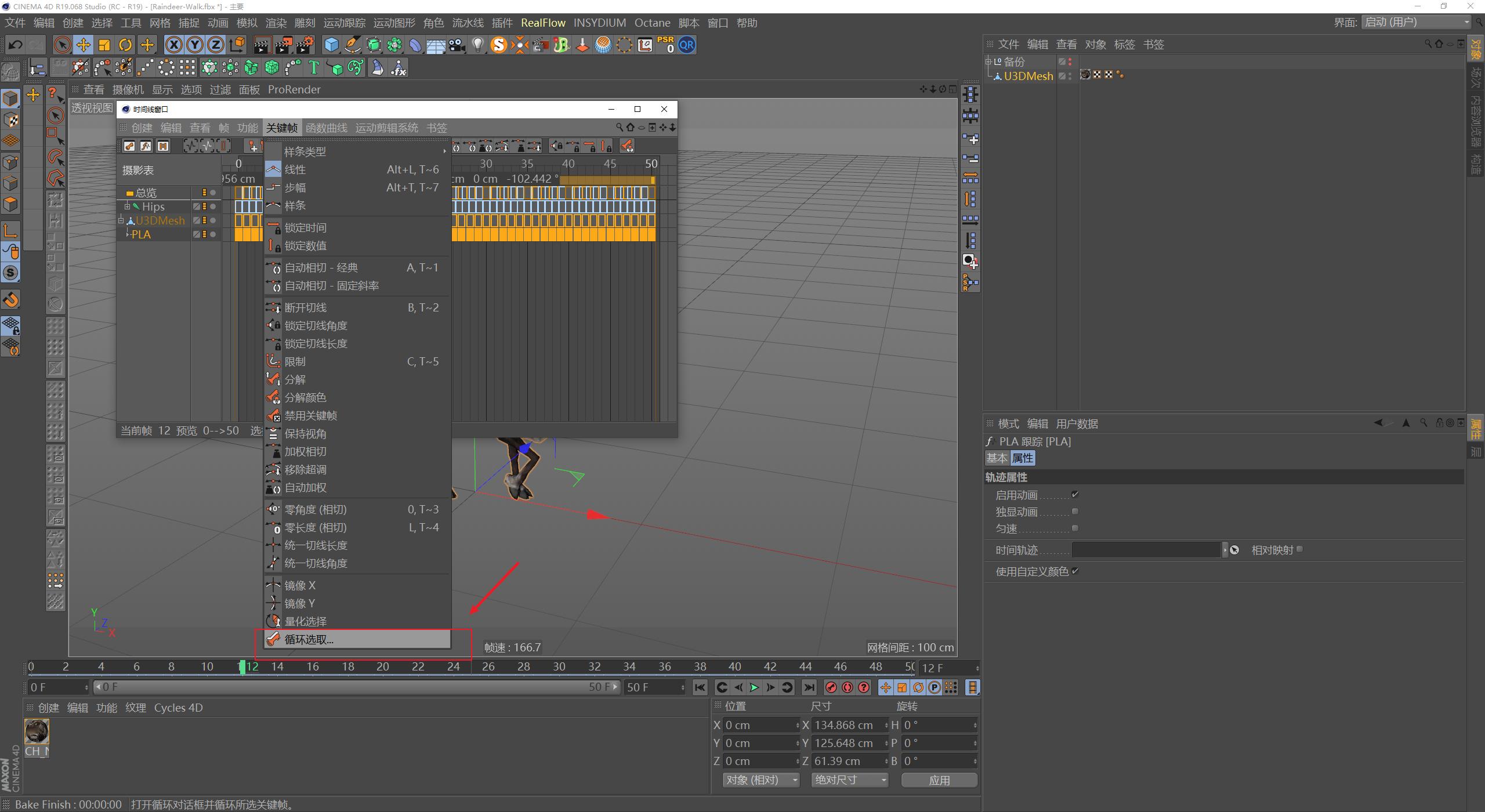Open the 函数曲线 timeline menu
The width and height of the screenshot is (1485, 812).
[326, 128]
